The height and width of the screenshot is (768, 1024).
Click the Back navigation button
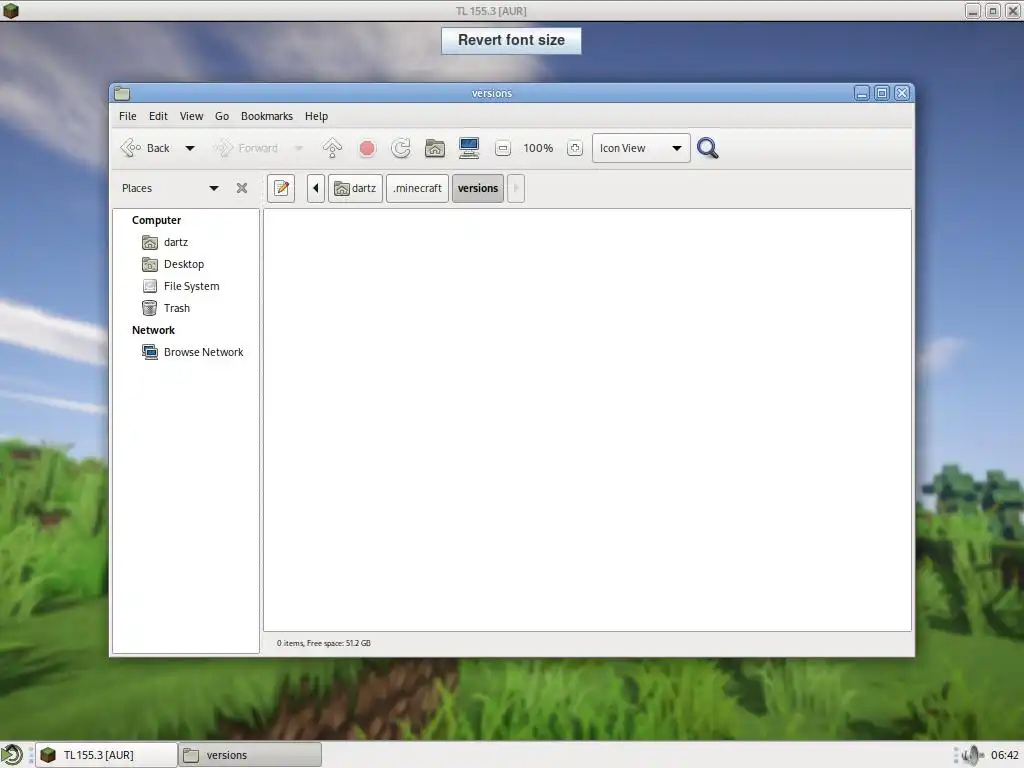coord(146,148)
